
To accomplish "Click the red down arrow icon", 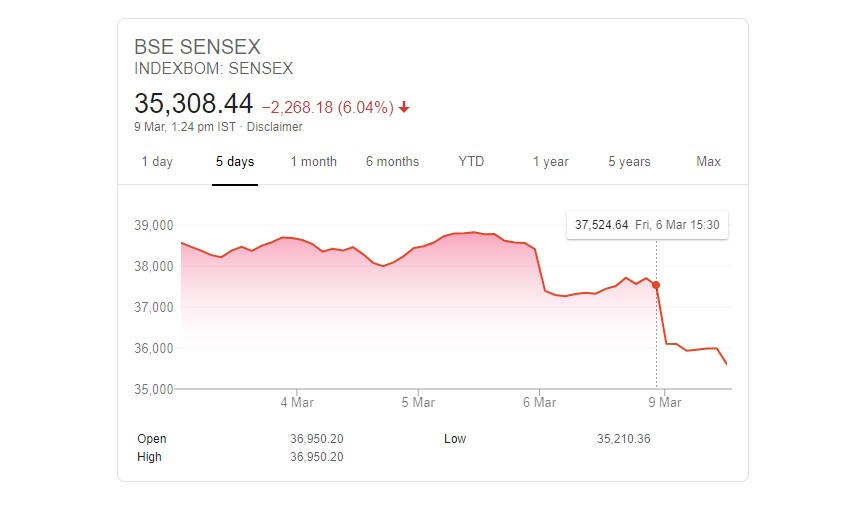I will coord(404,107).
